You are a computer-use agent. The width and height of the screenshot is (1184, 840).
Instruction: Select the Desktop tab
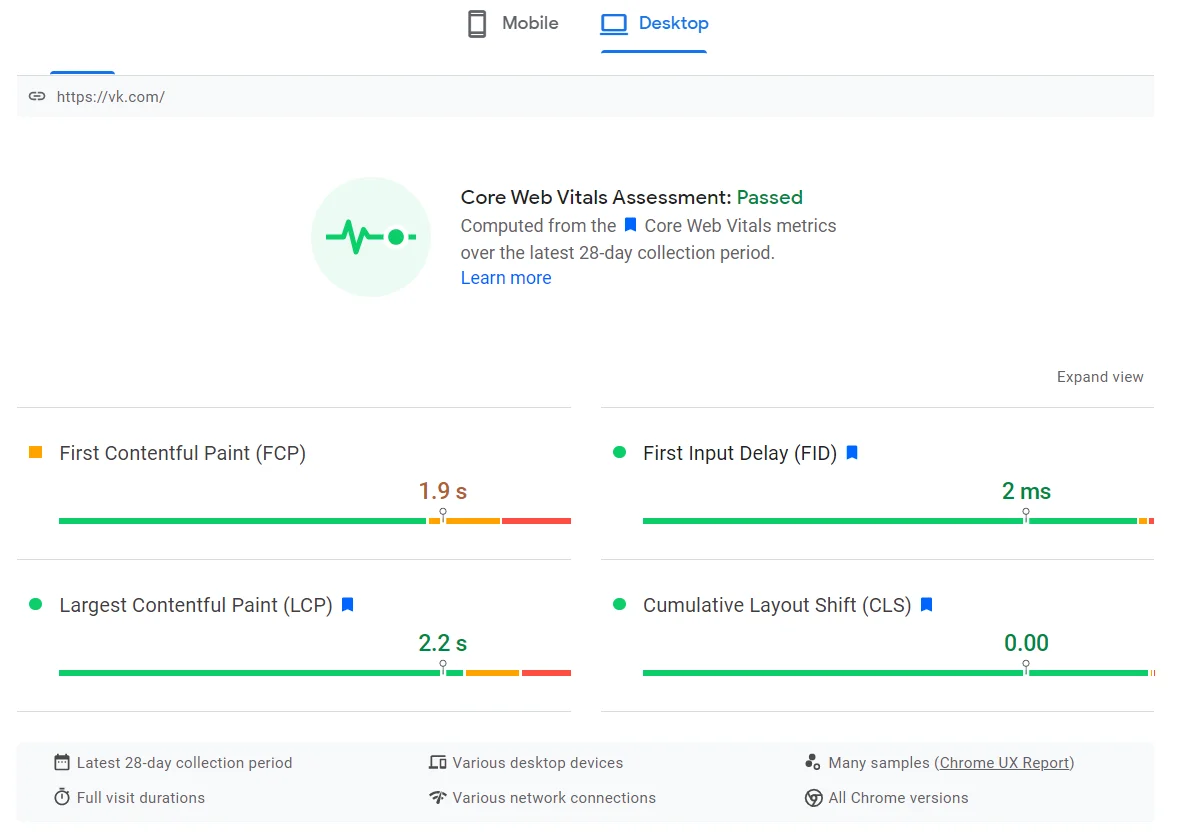coord(654,24)
